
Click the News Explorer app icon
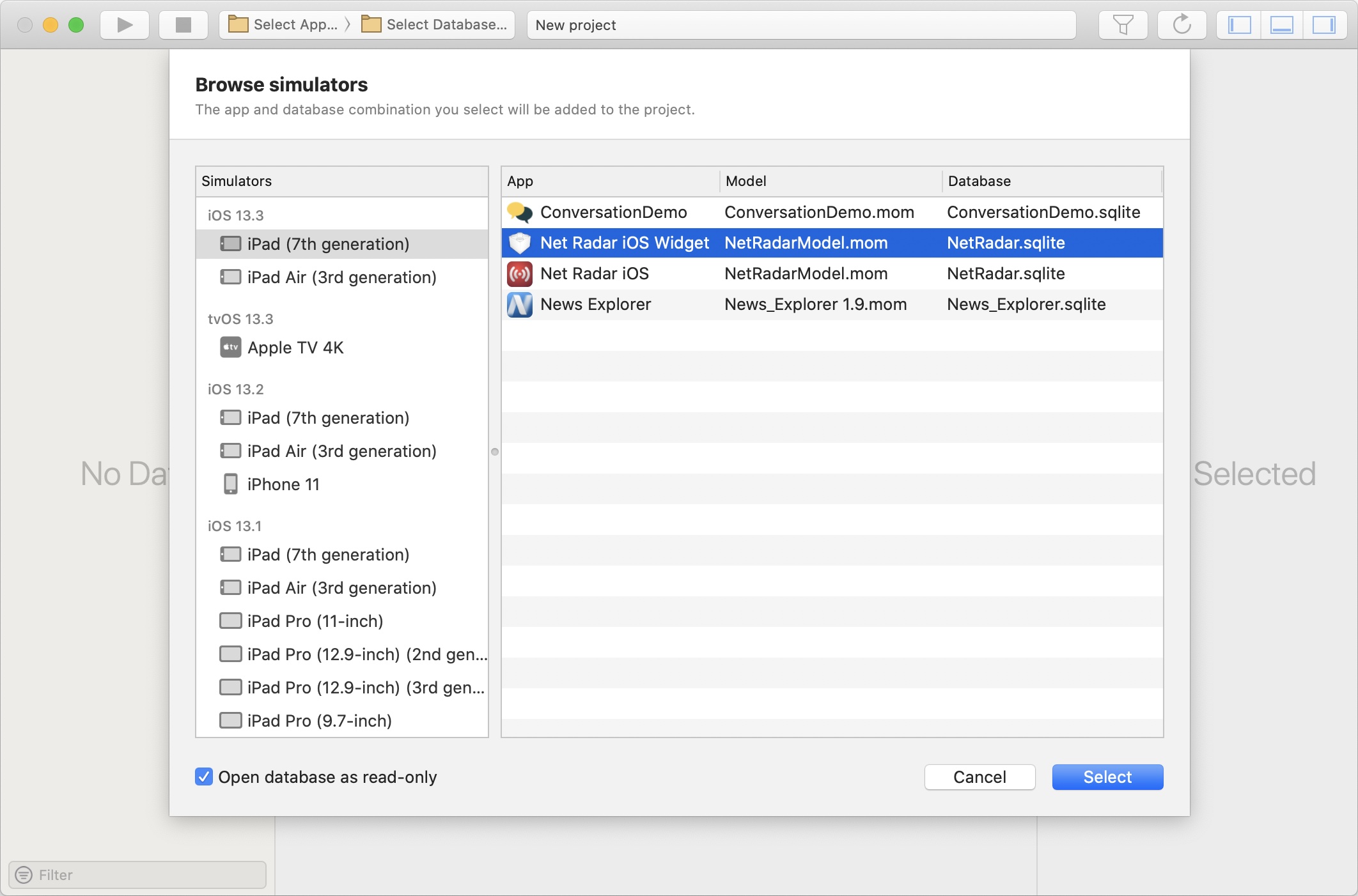(x=520, y=304)
